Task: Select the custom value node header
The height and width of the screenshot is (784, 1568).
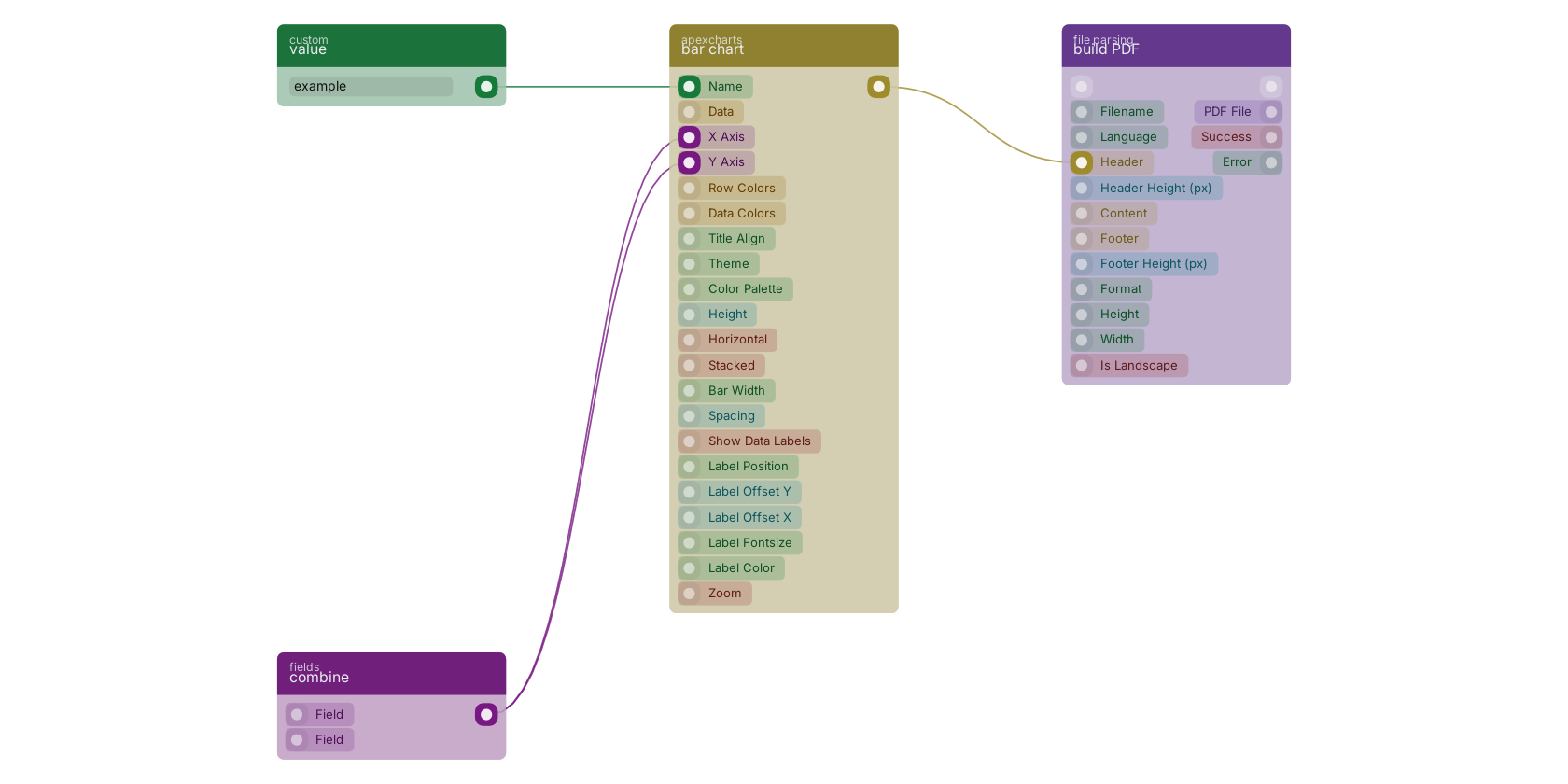Action: point(391,46)
